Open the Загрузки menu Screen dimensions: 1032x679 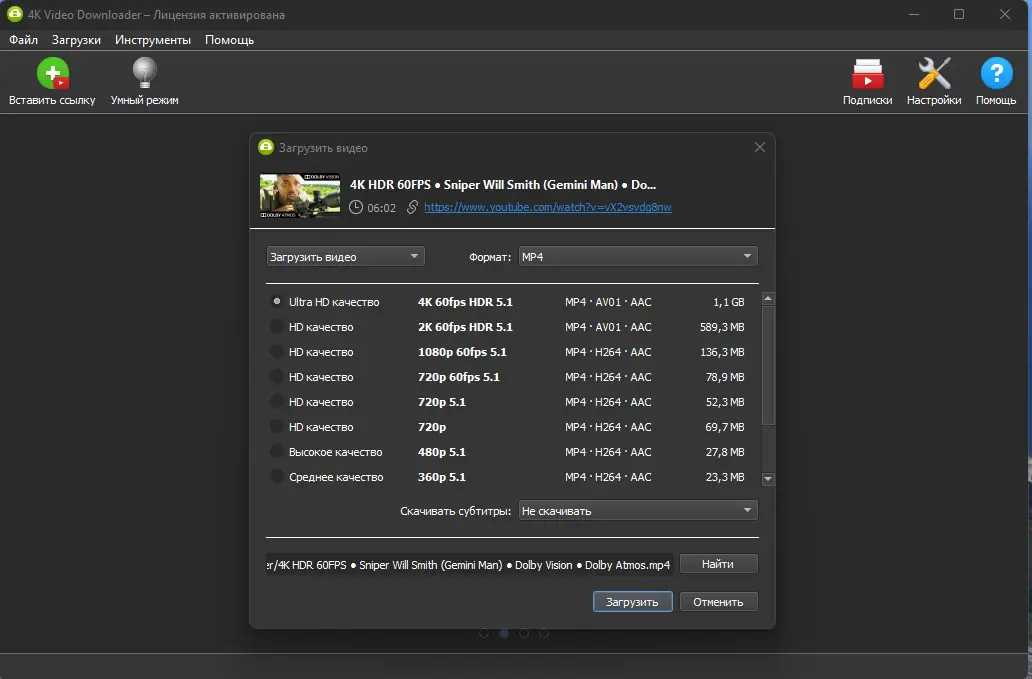pos(76,39)
